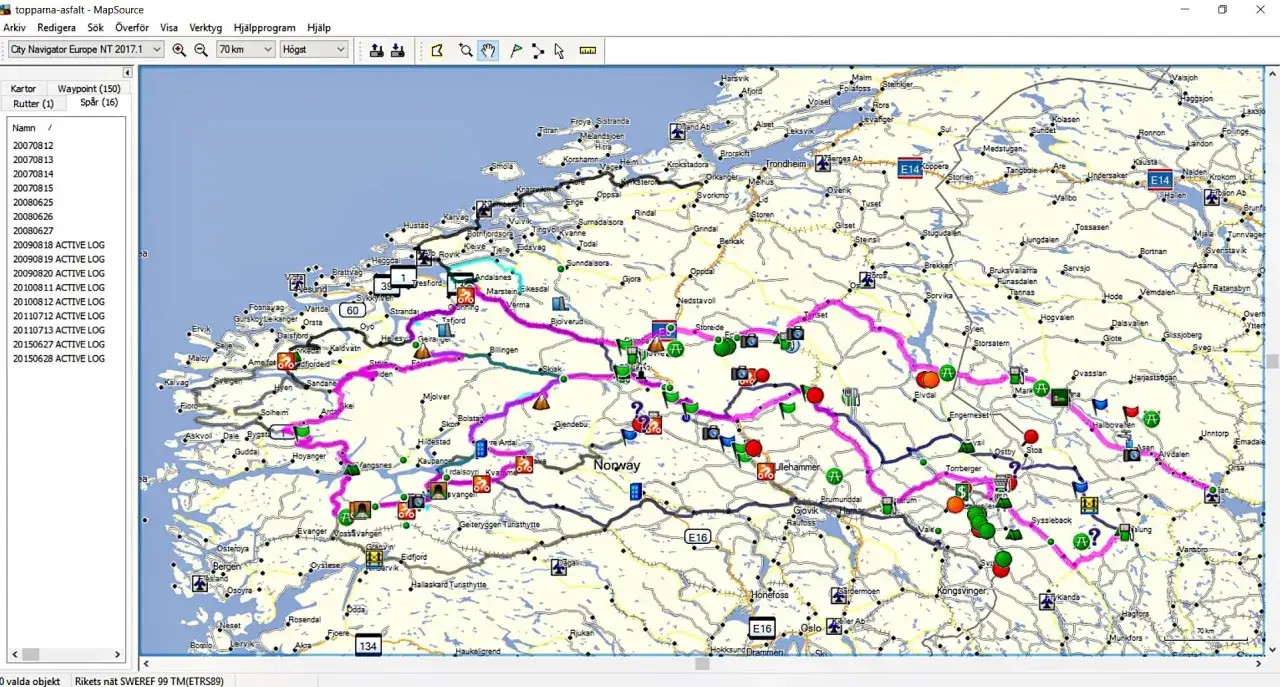Viewport: 1280px width, 687px height.
Task: Click the blue building icon below Norway label
Action: 636,490
